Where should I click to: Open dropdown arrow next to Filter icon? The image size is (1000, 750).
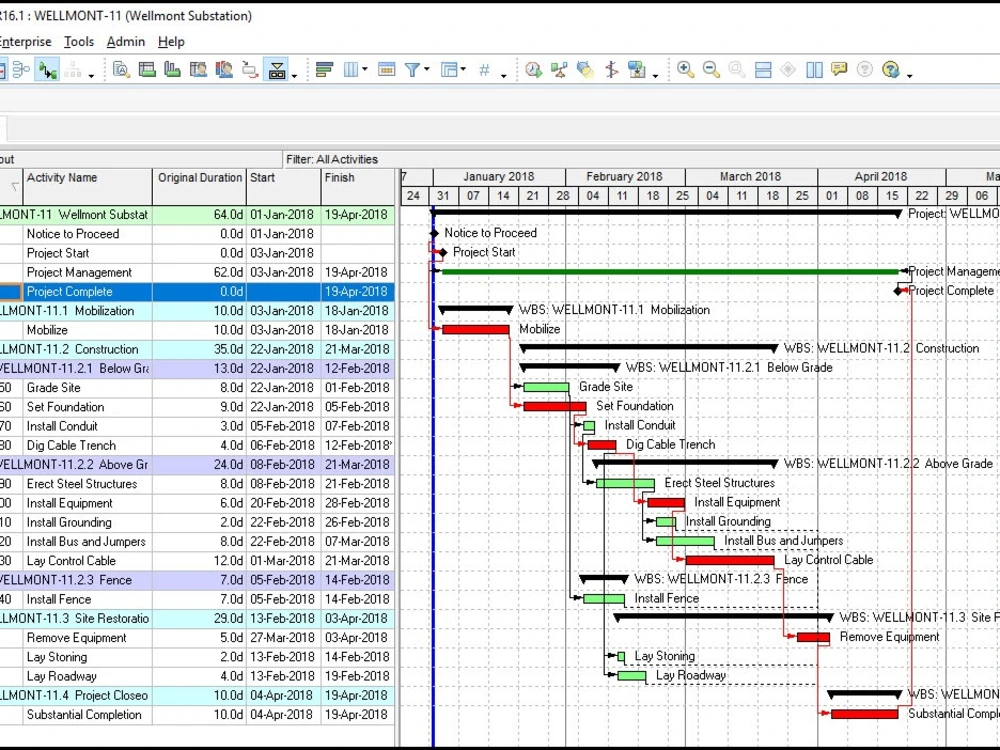click(427, 69)
